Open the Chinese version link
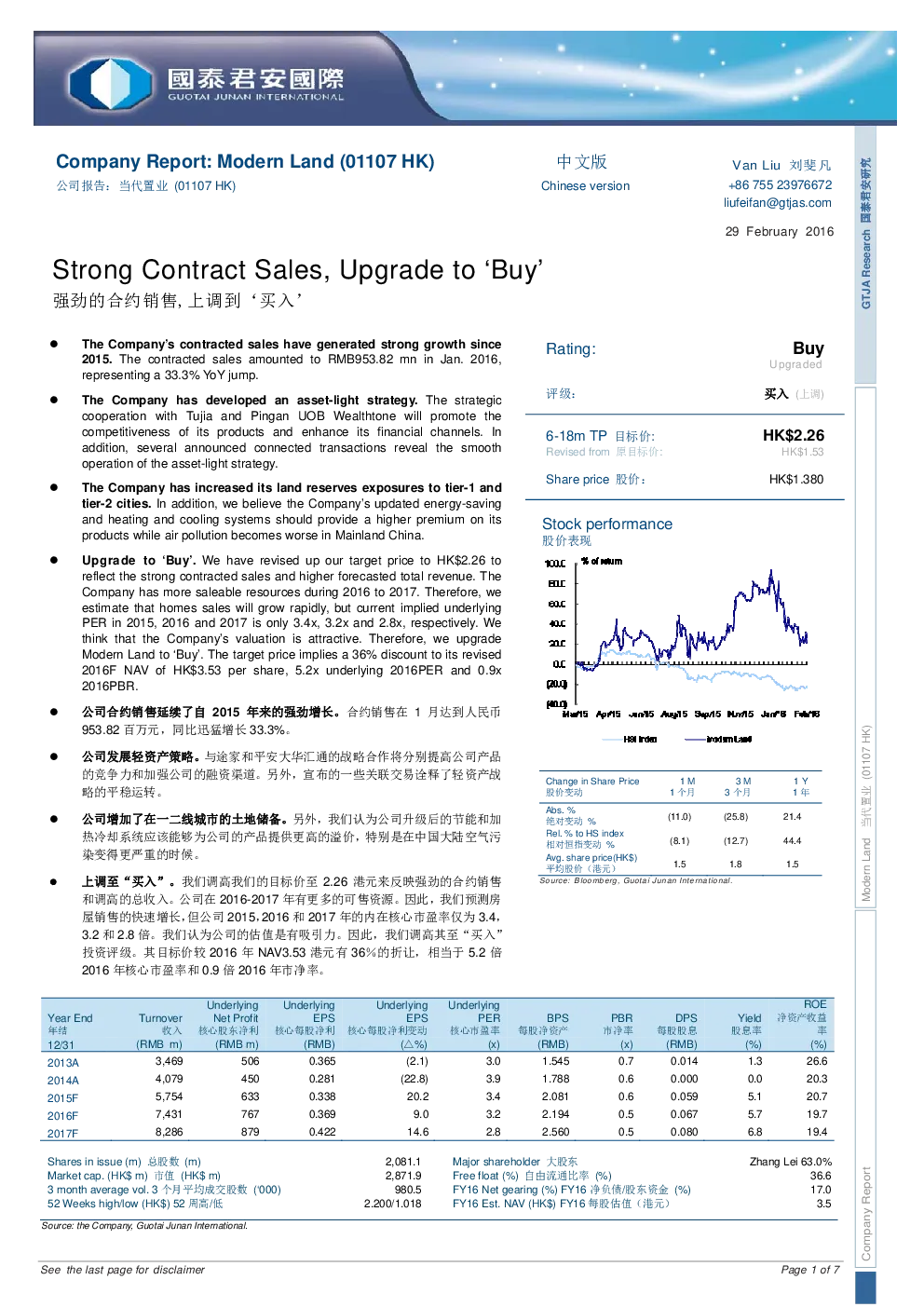Screen dimensions: 924x1307 585,186
